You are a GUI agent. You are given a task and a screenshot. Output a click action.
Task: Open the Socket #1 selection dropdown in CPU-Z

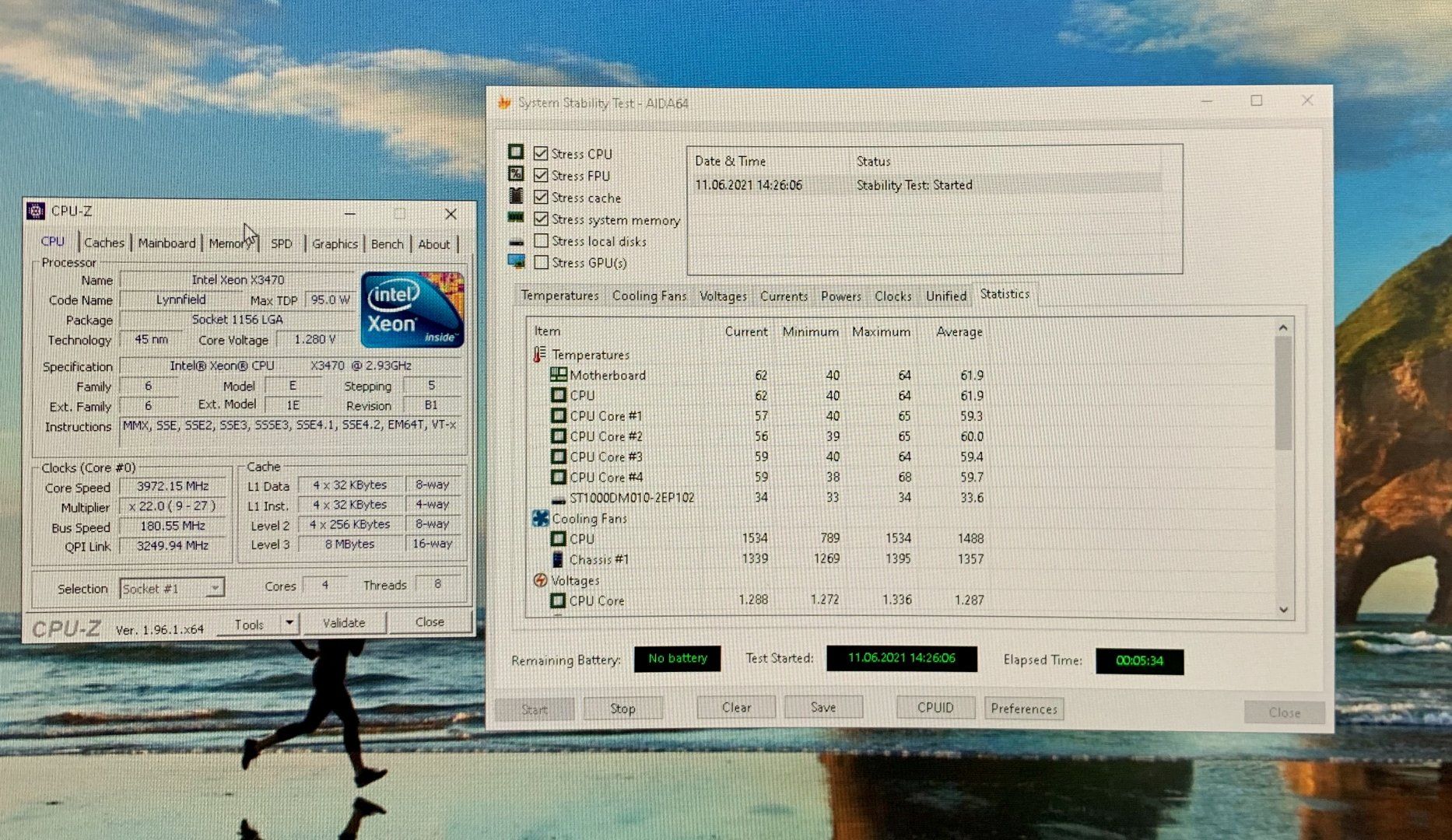(x=172, y=588)
